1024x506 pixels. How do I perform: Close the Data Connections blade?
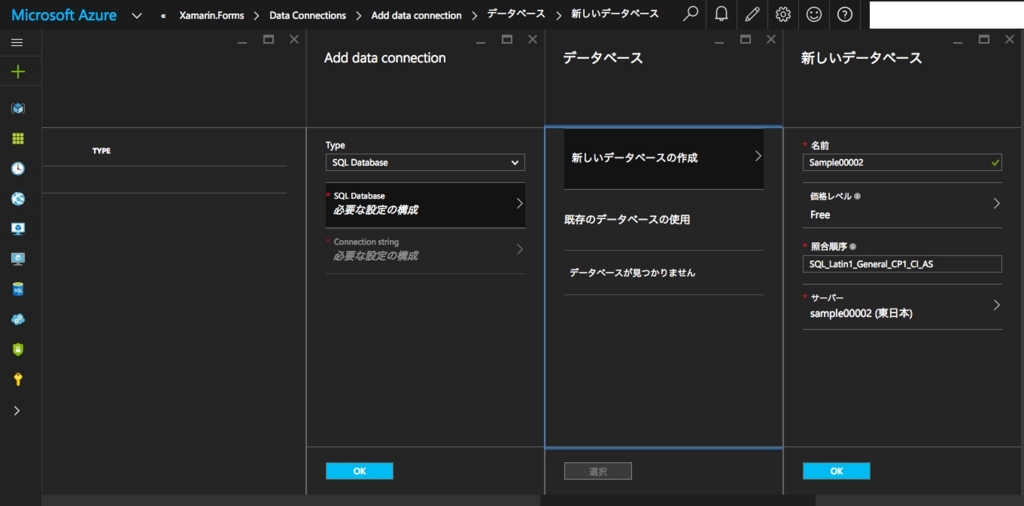tap(294, 40)
